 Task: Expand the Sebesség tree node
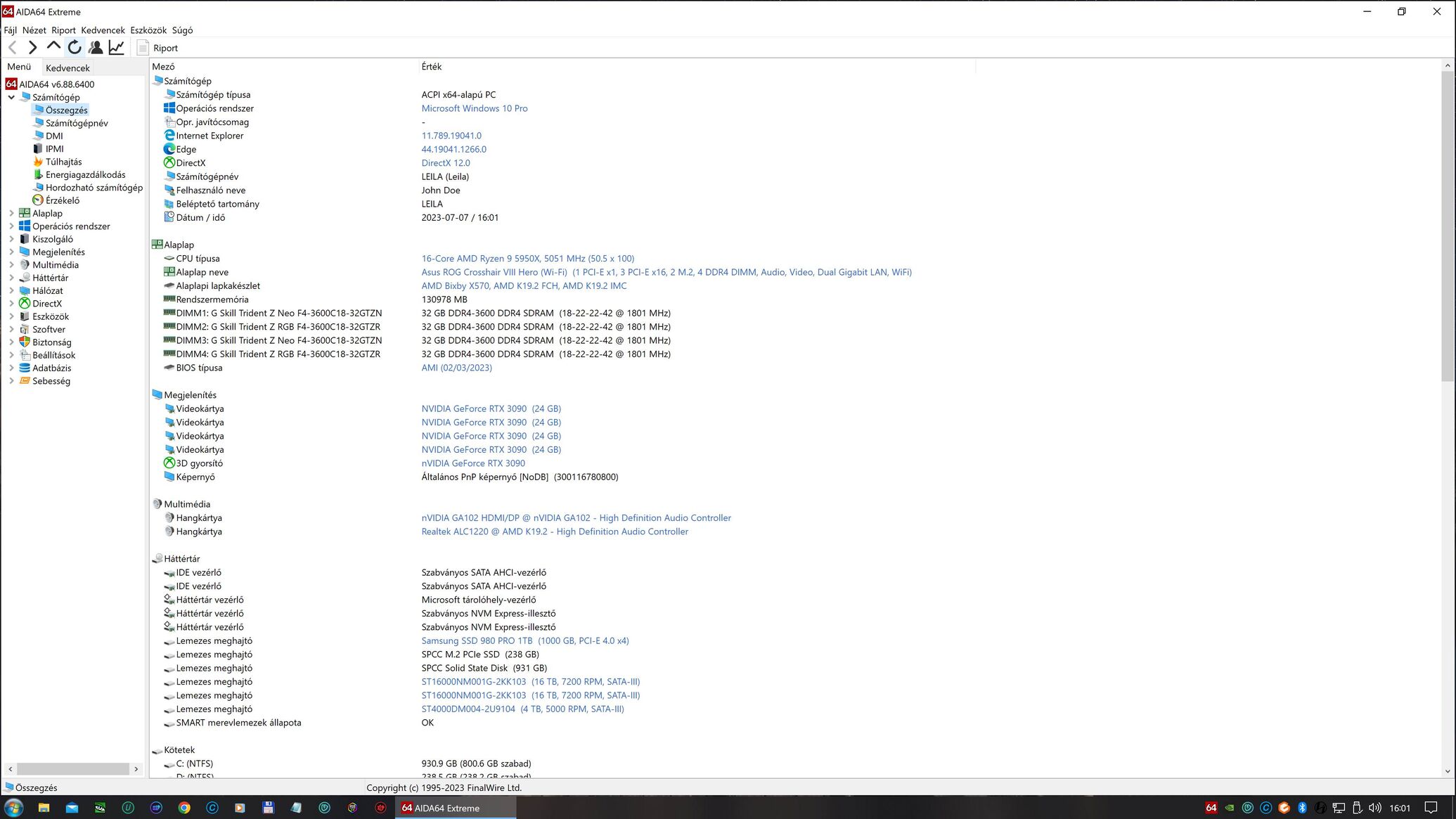coord(11,381)
